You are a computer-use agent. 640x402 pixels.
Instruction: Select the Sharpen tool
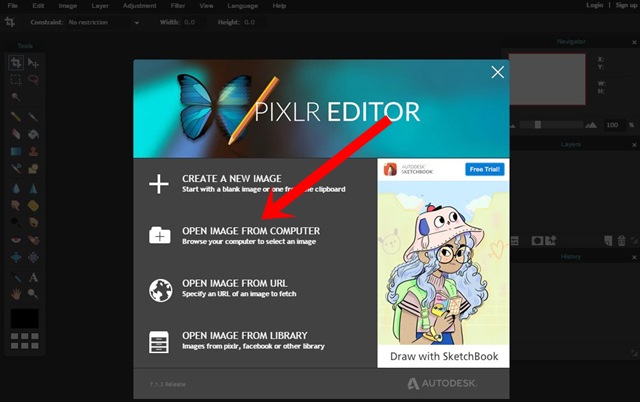click(x=33, y=189)
